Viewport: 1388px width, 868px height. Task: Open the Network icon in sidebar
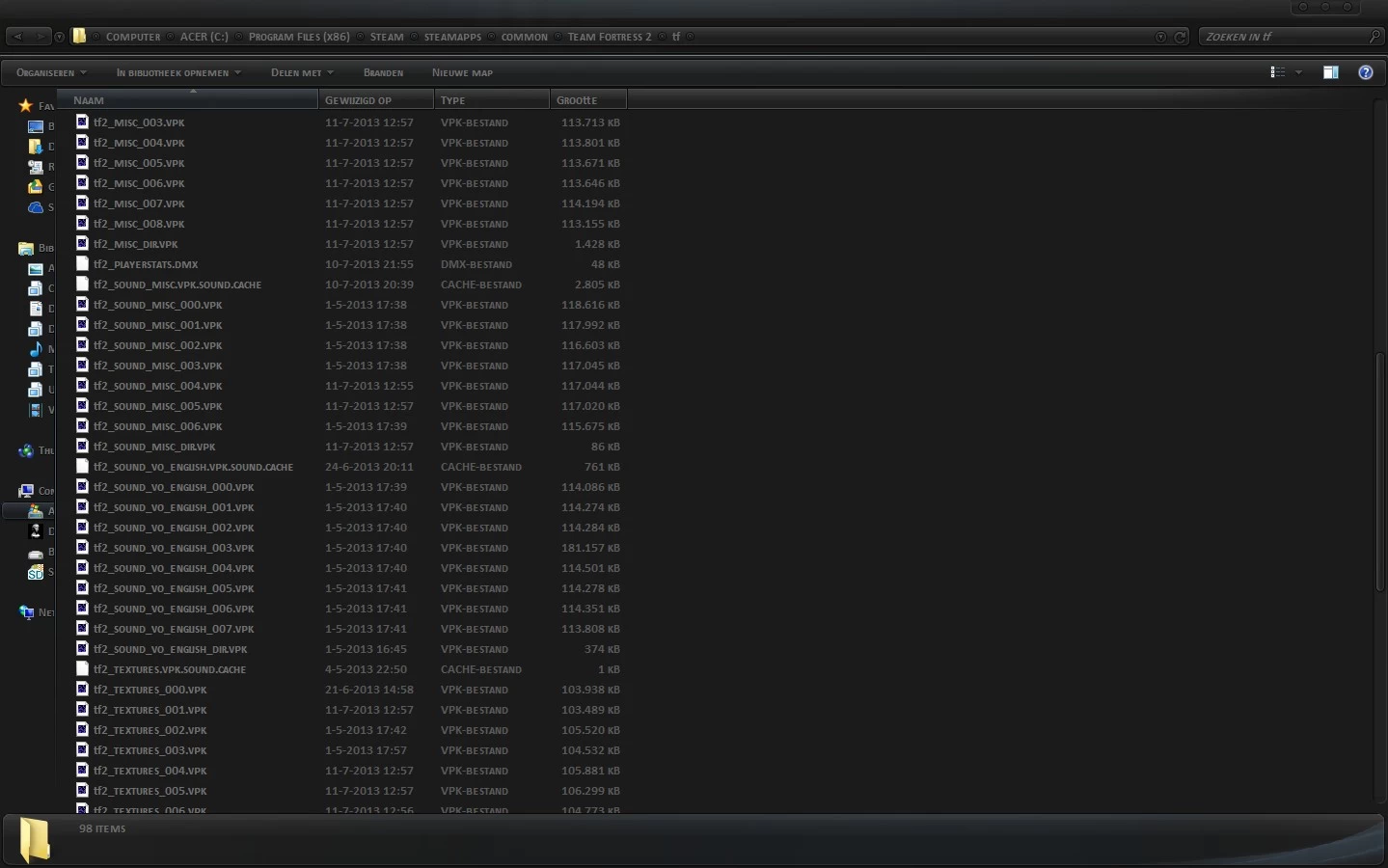coord(27,612)
